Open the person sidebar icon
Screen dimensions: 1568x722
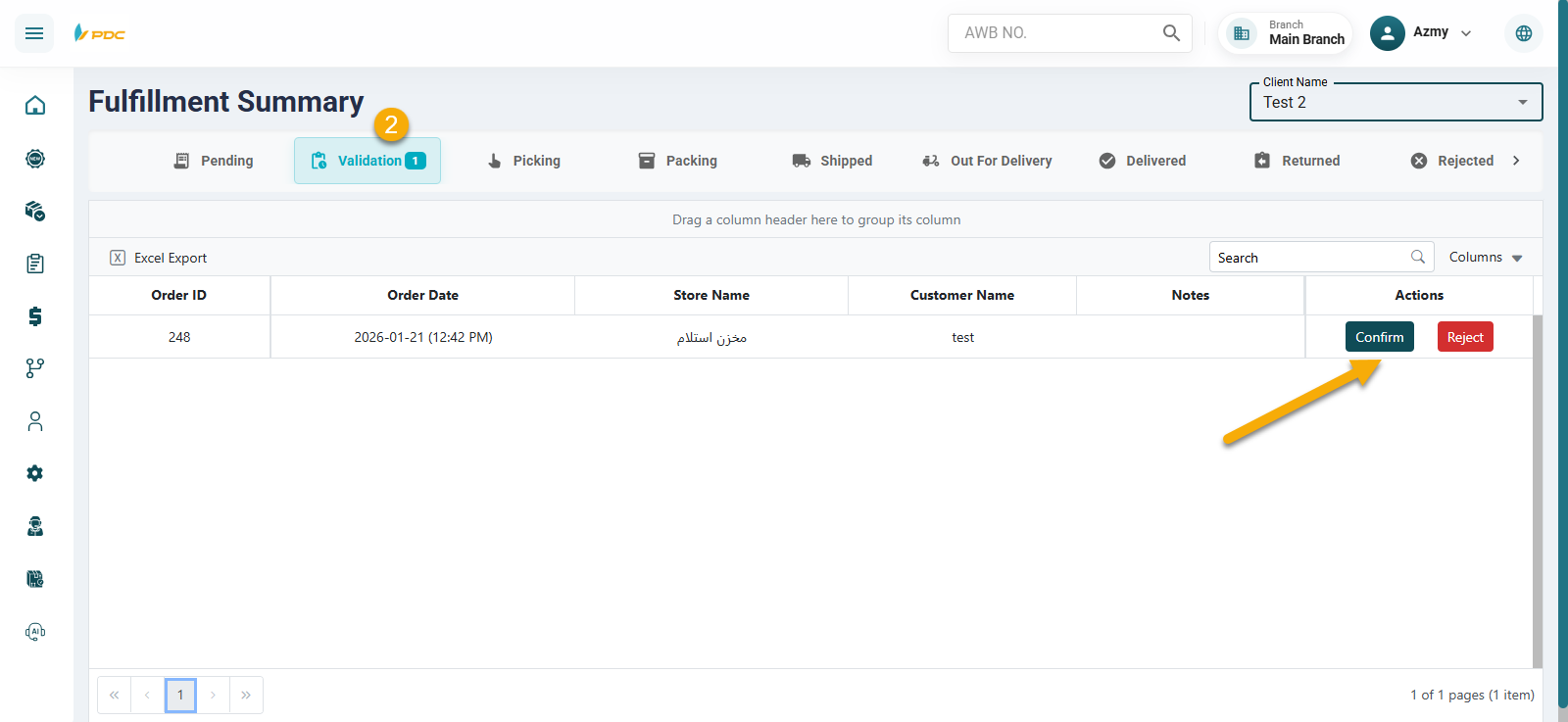point(35,421)
